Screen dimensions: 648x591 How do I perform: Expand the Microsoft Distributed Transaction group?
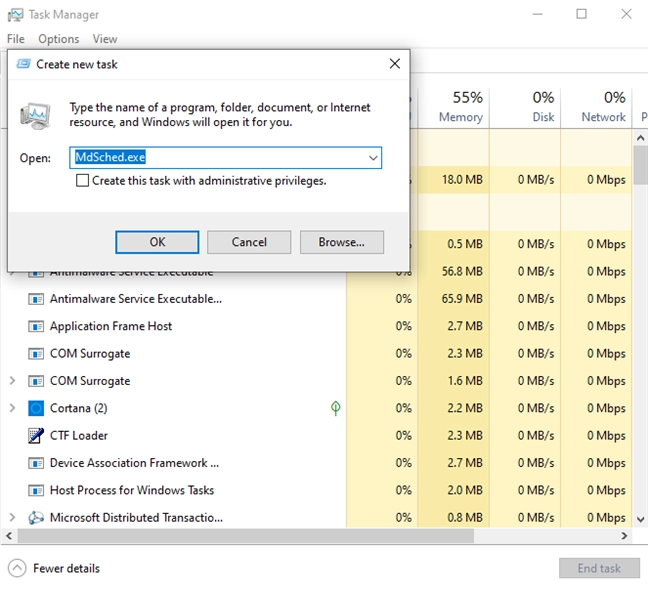pyautogui.click(x=12, y=517)
